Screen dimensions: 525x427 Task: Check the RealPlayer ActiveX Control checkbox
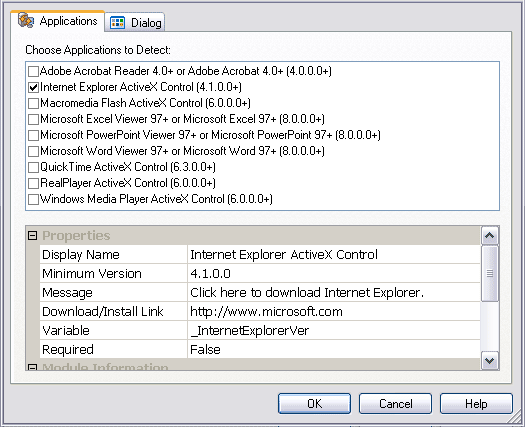[33, 183]
